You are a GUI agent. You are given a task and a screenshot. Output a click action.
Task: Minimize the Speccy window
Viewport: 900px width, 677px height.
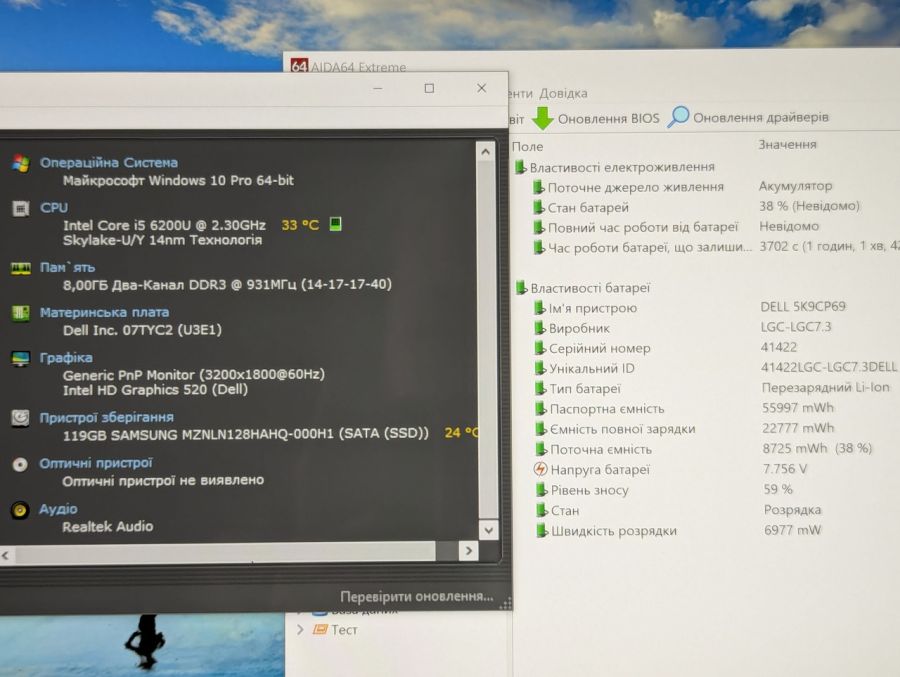point(378,88)
